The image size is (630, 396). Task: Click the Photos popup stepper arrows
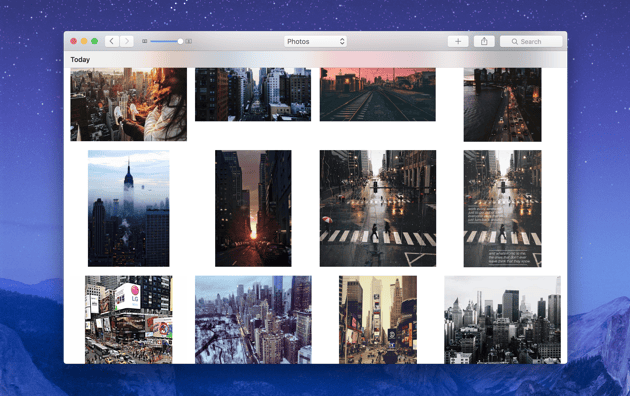tap(342, 41)
